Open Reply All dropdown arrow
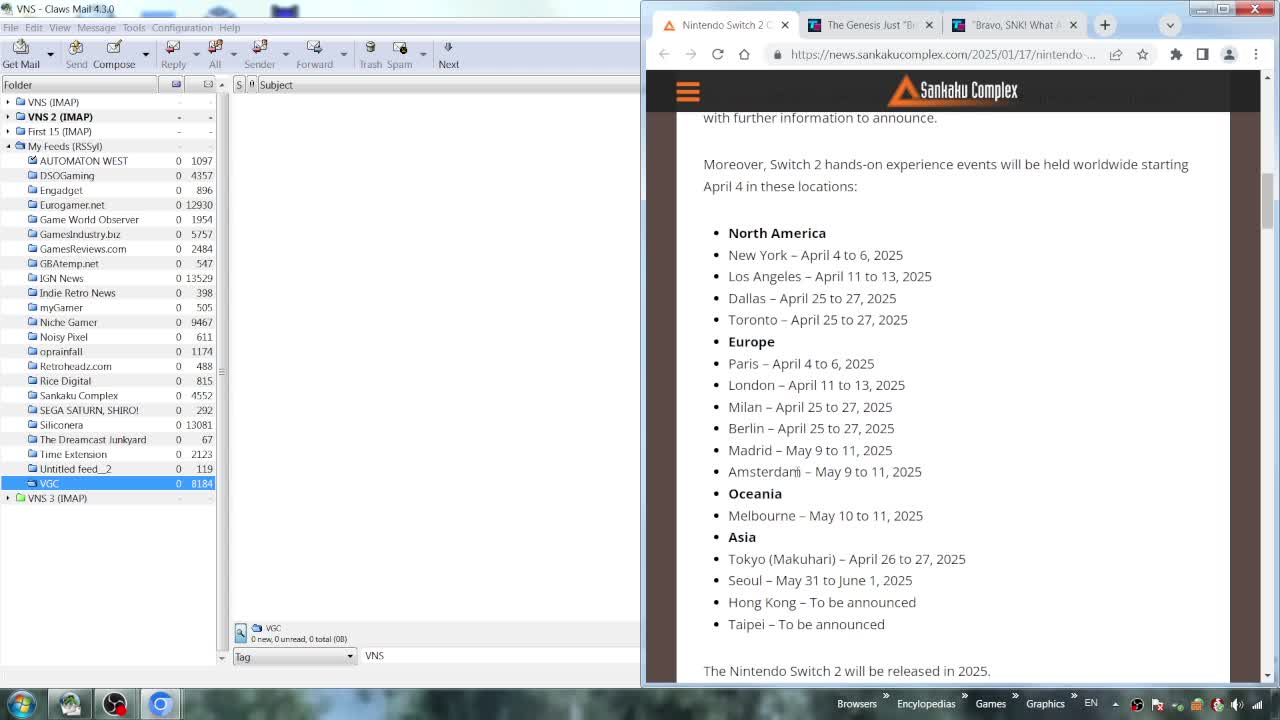This screenshot has height=720, width=1280. click(x=233, y=54)
